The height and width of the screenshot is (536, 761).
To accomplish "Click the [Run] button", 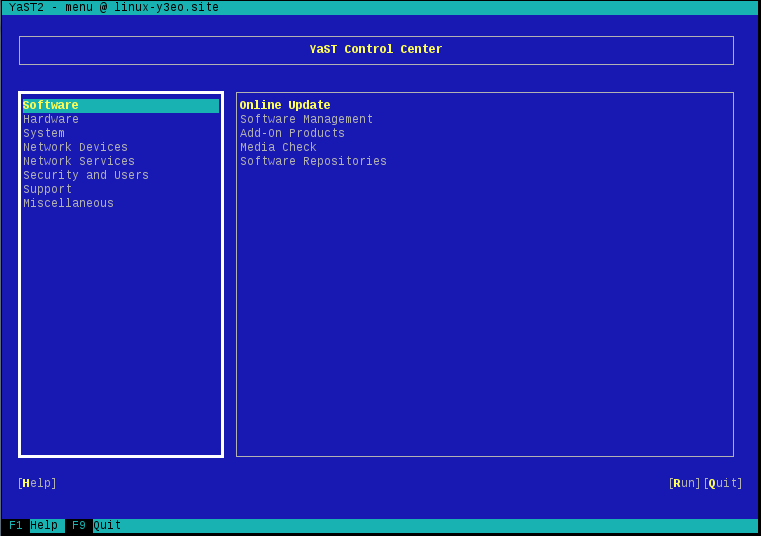I will (684, 484).
